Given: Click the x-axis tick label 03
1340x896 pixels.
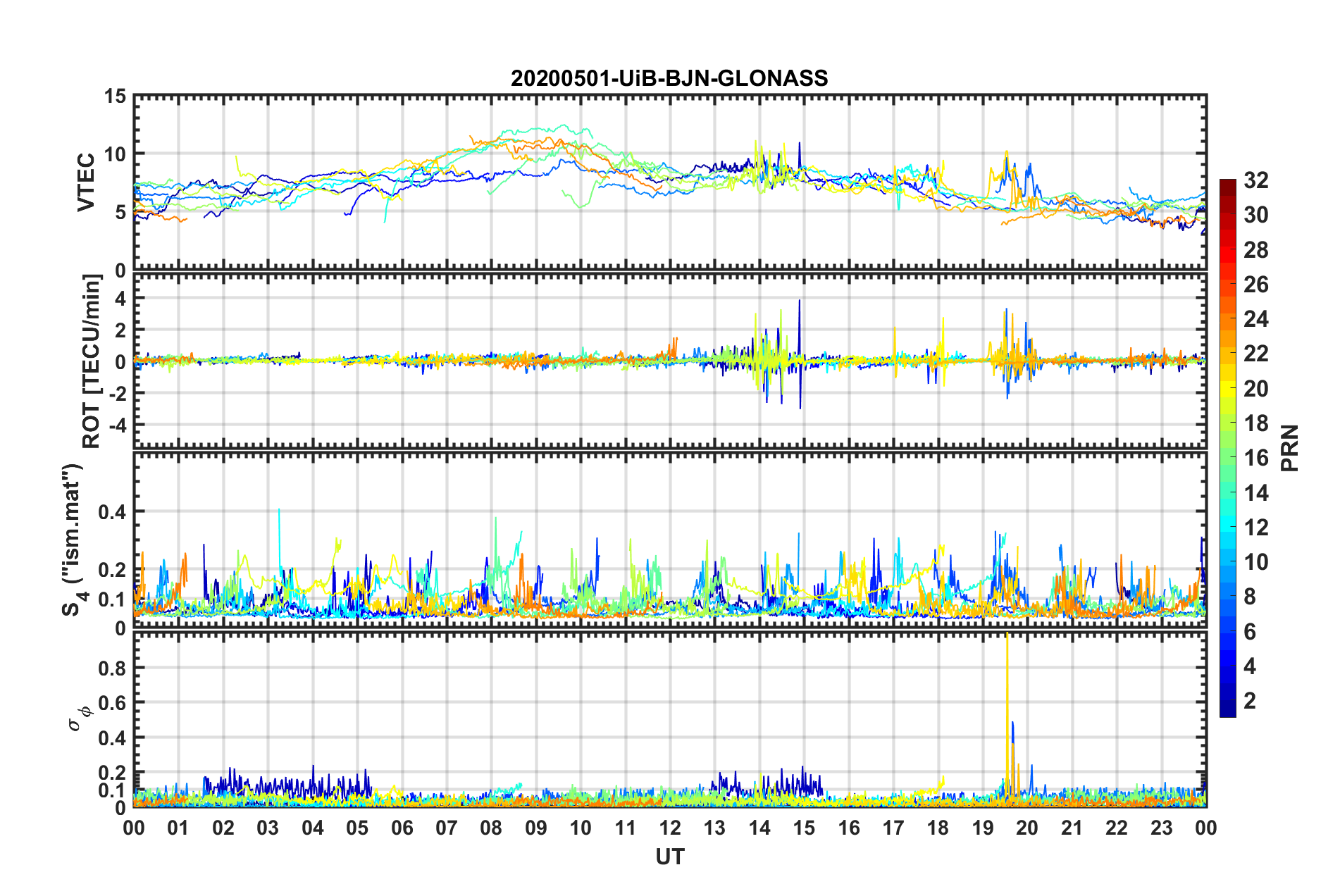Looking at the screenshot, I should tap(268, 828).
